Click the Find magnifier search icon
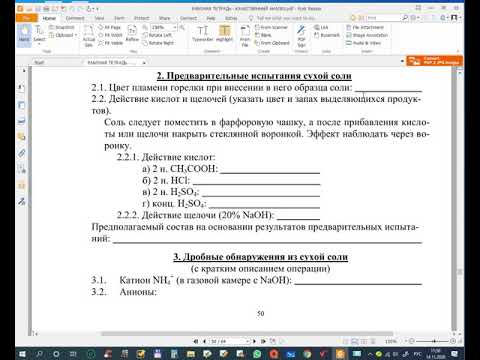Image resolution: width=480 pixels, height=360 pixels. click(405, 18)
